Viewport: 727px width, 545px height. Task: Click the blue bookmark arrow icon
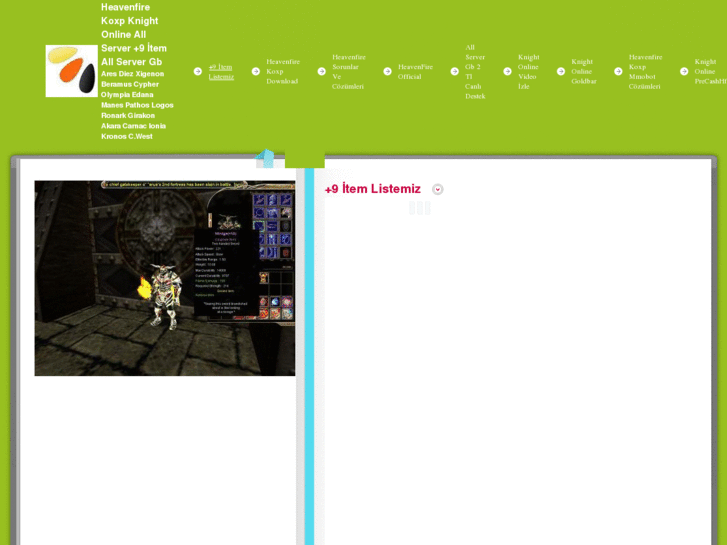[265, 158]
